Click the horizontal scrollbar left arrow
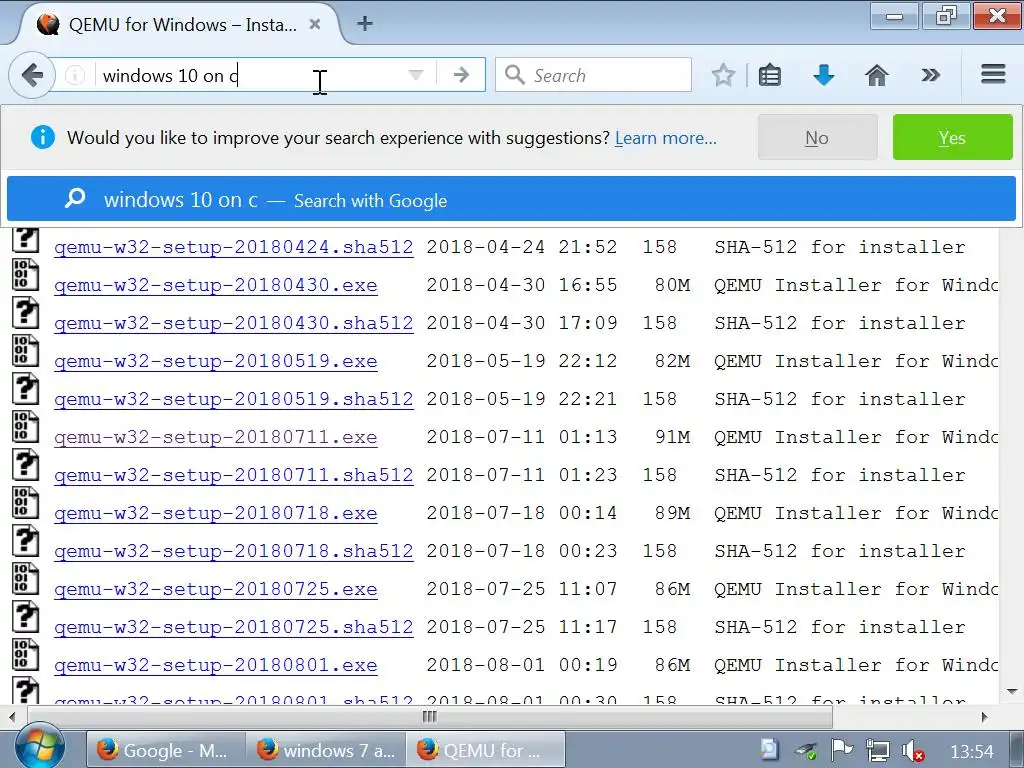 pos(12,717)
